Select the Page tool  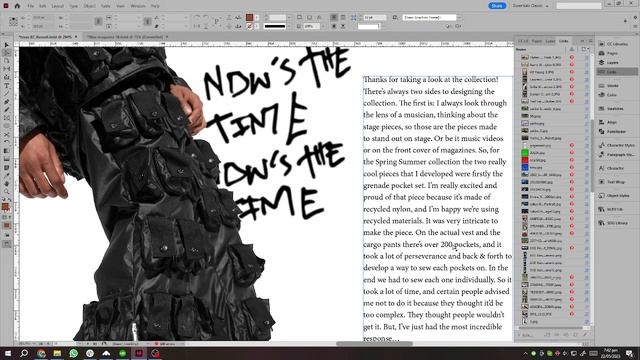[7, 61]
